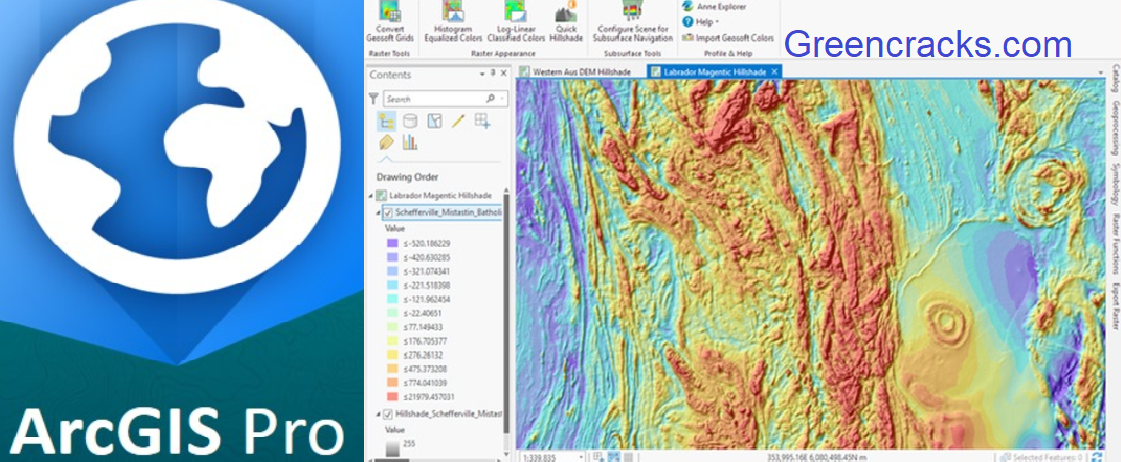Click the constraints icon in map status bar

[614, 457]
